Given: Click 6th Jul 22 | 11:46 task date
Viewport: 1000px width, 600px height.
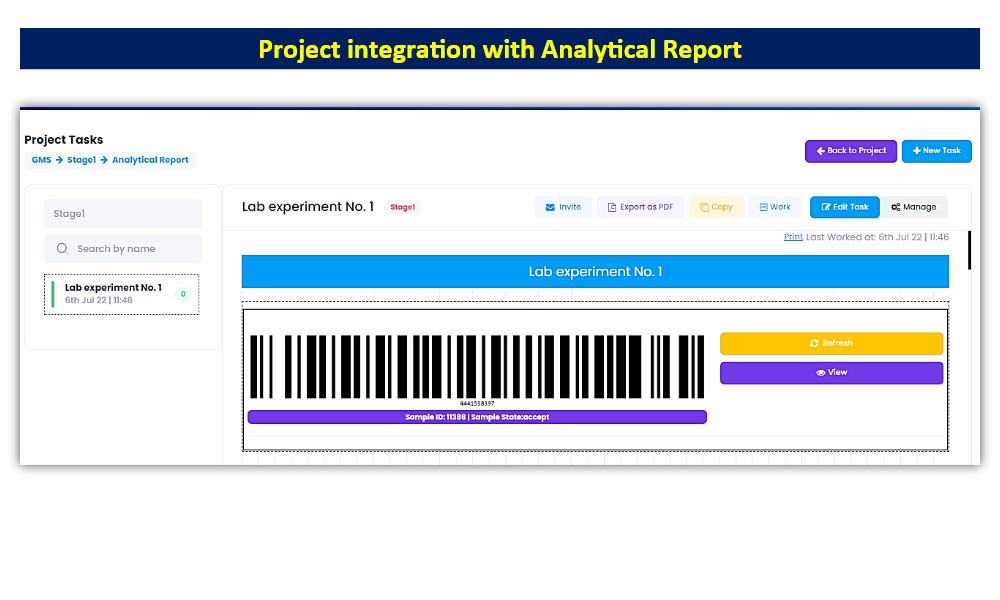Looking at the screenshot, I should [x=99, y=300].
